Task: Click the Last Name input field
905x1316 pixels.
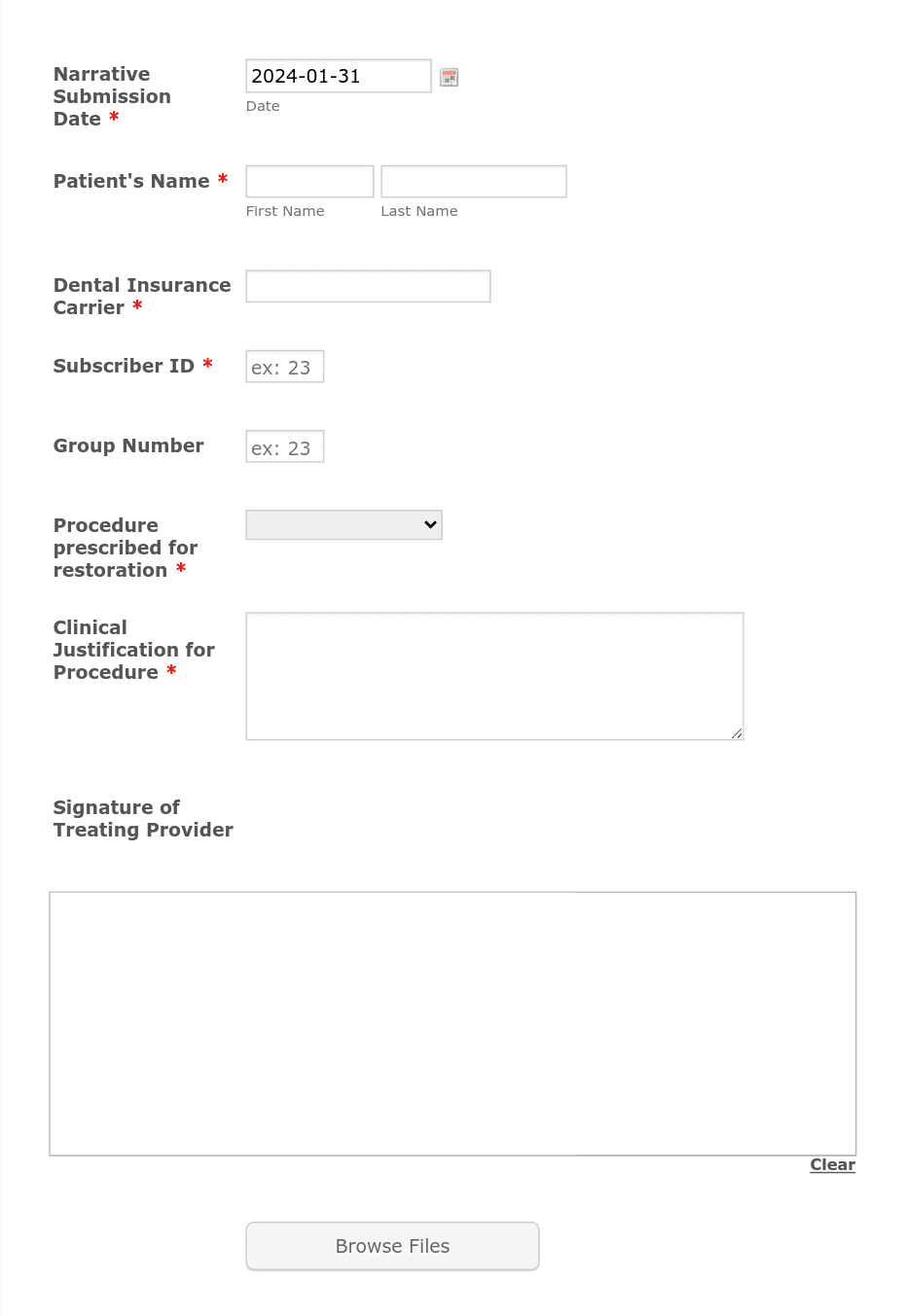Action: 473,181
